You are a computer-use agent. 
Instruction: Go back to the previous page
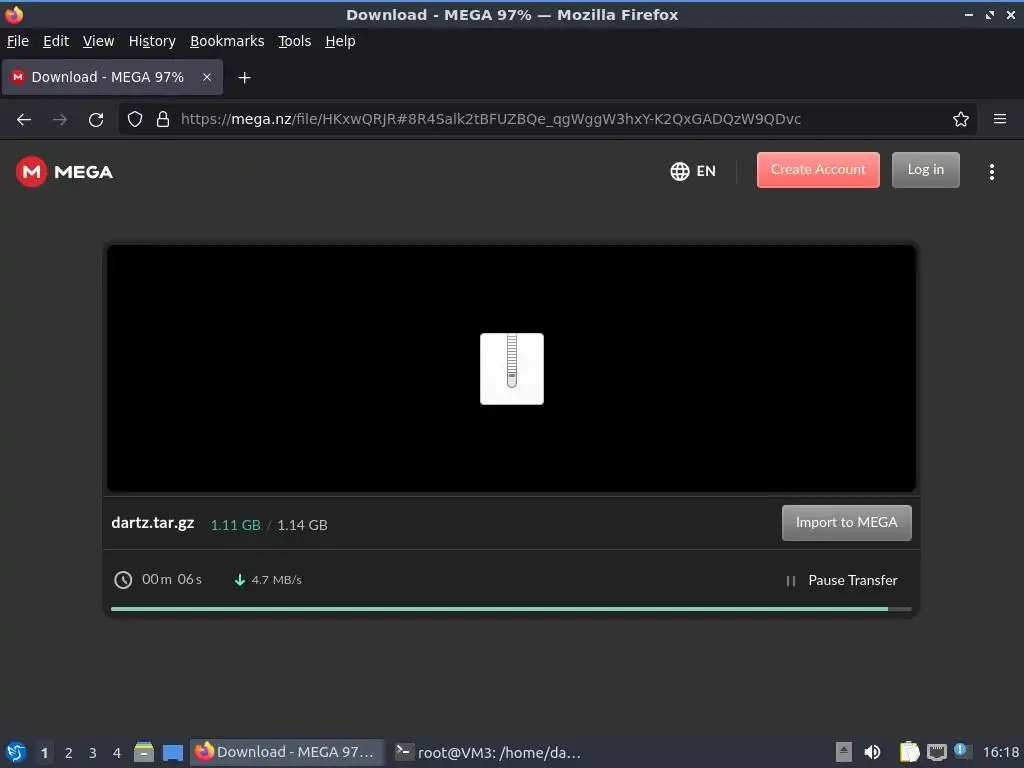click(24, 120)
